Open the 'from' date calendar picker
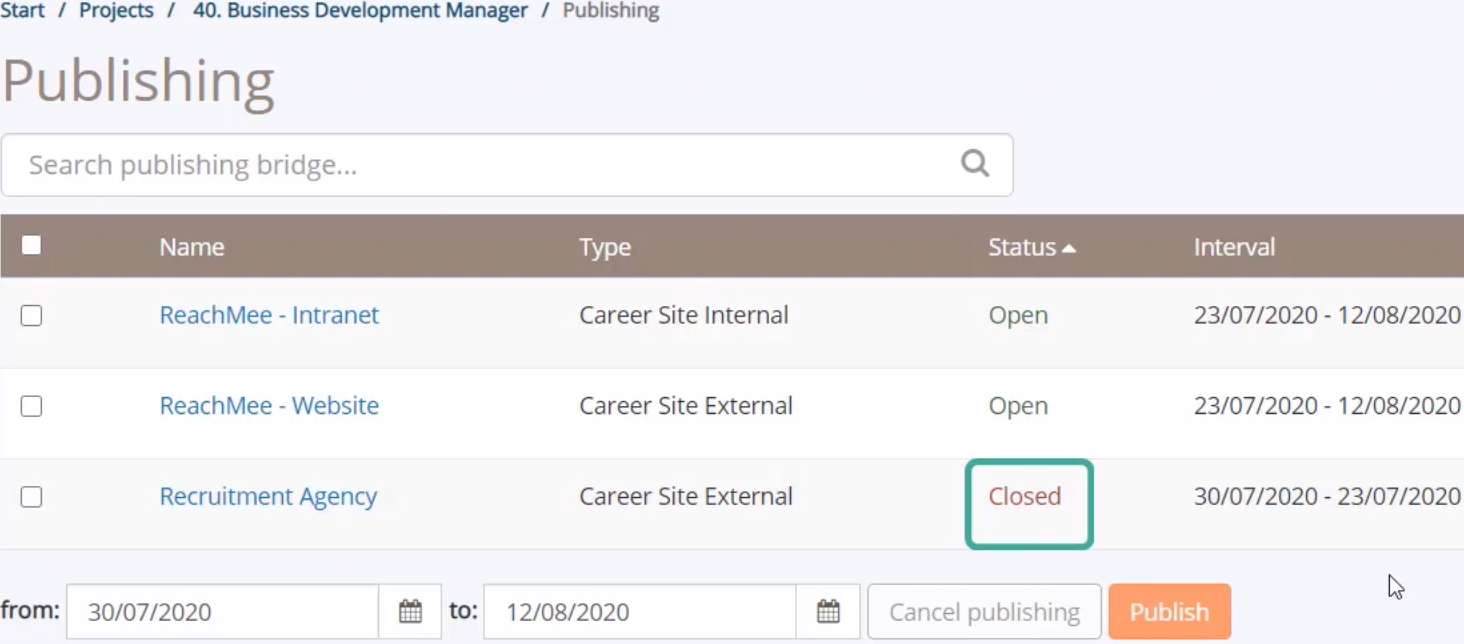 click(410, 611)
